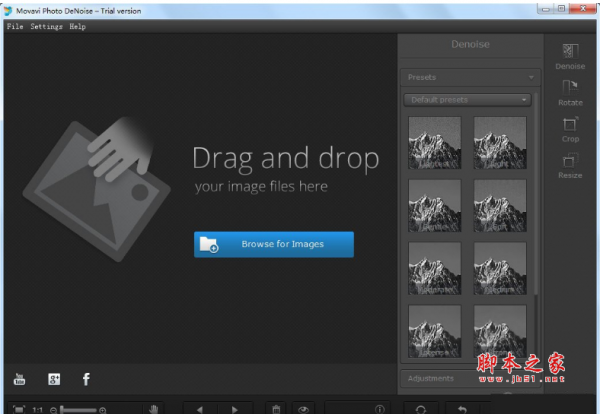Click the fit-to-screen icon

click(x=18, y=409)
